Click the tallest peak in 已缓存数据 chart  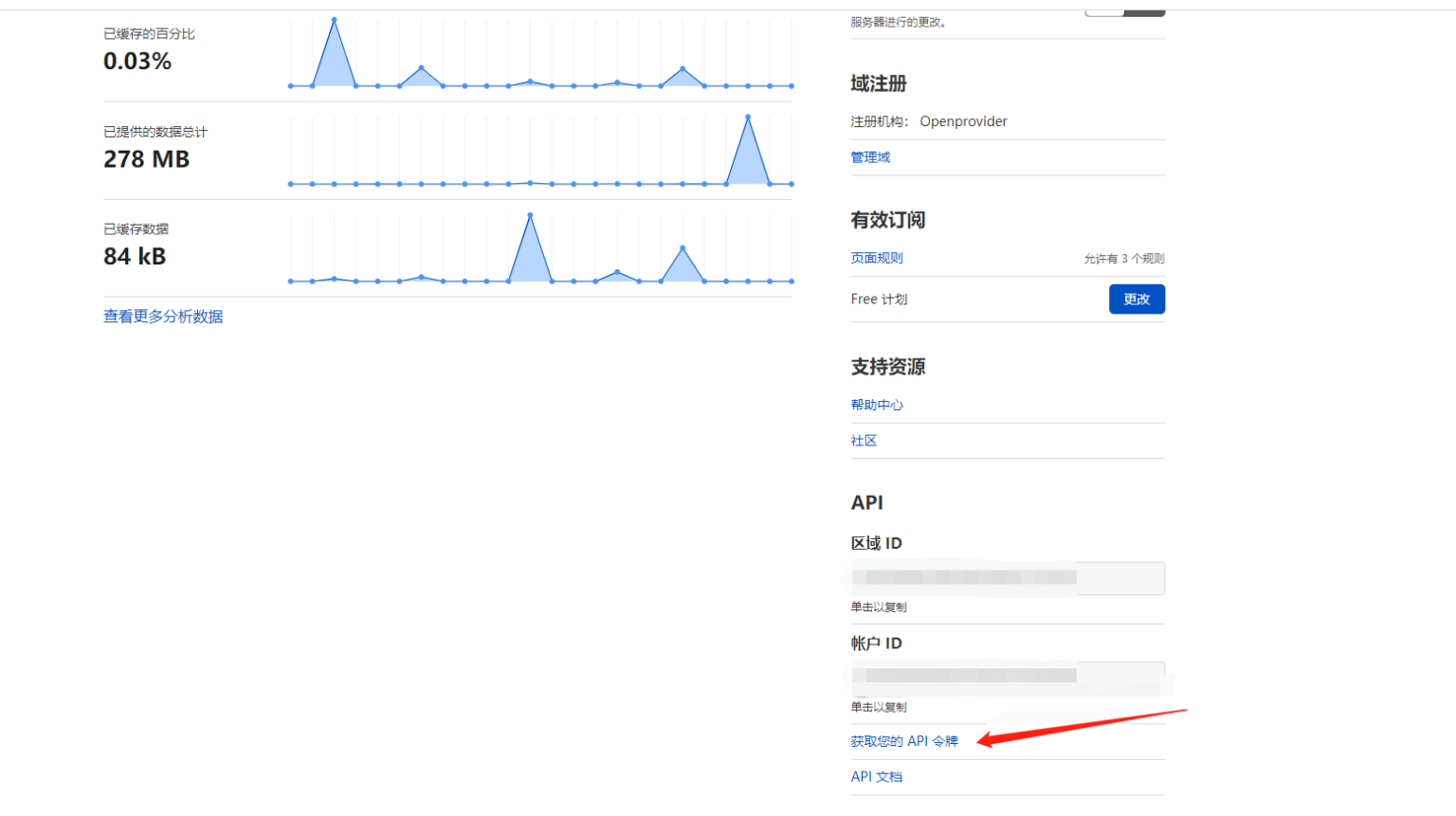[x=530, y=216]
